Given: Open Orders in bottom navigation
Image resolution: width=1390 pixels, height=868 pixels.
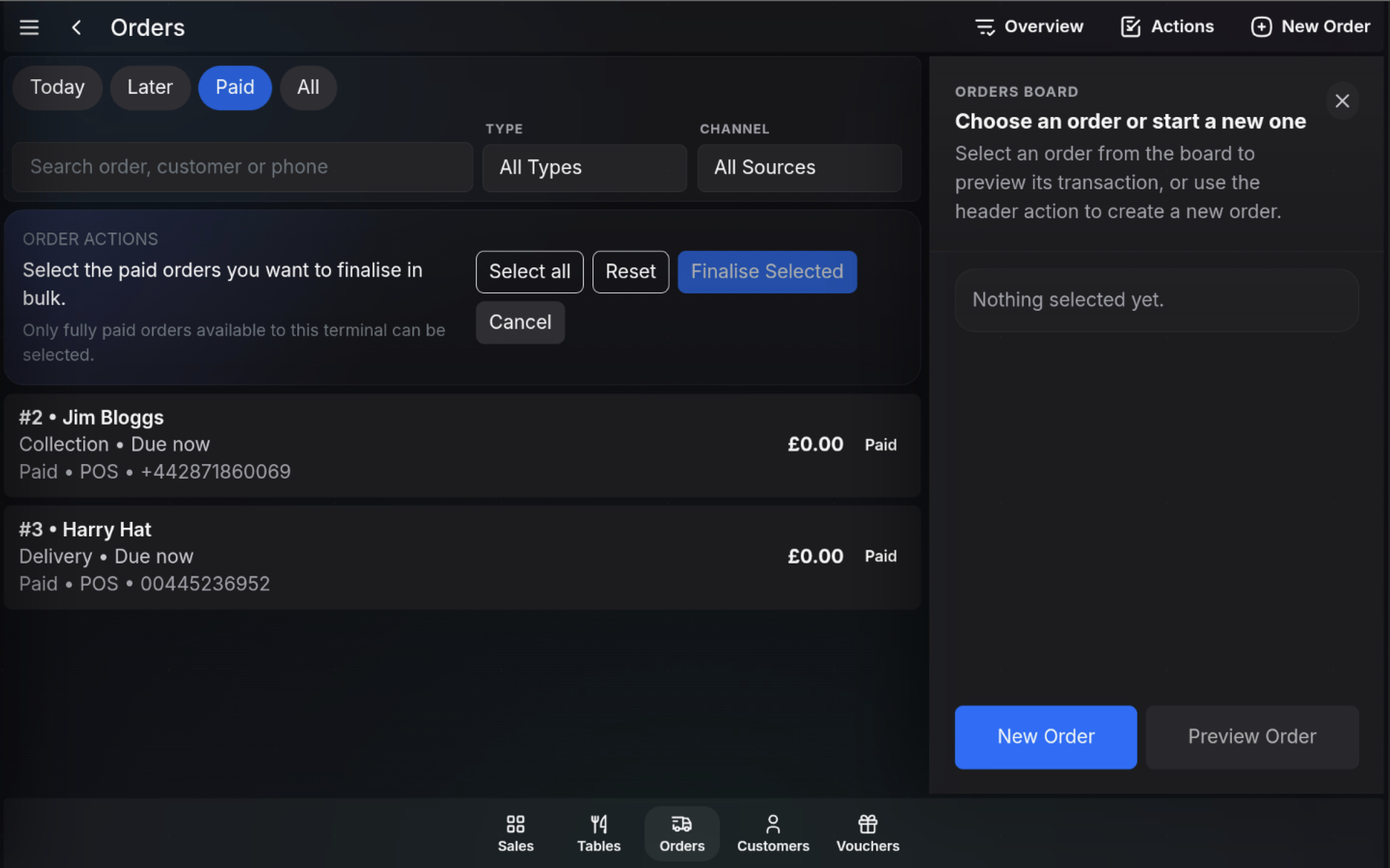Looking at the screenshot, I should [x=682, y=834].
